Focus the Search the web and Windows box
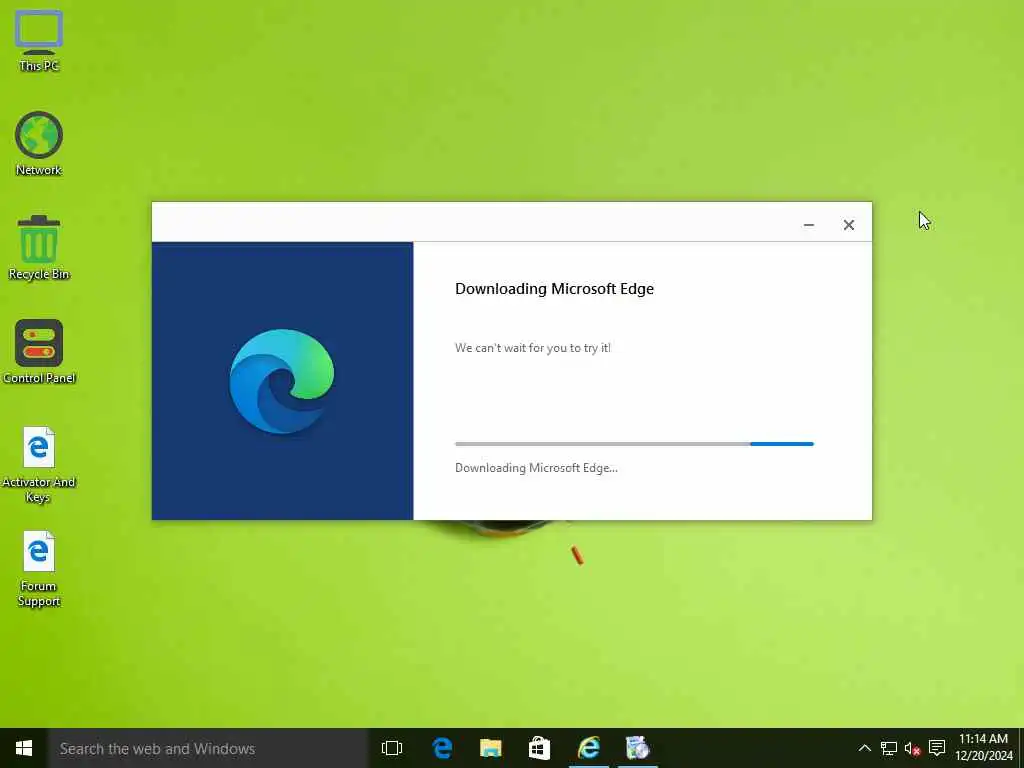Viewport: 1024px width, 768px height. [x=208, y=748]
